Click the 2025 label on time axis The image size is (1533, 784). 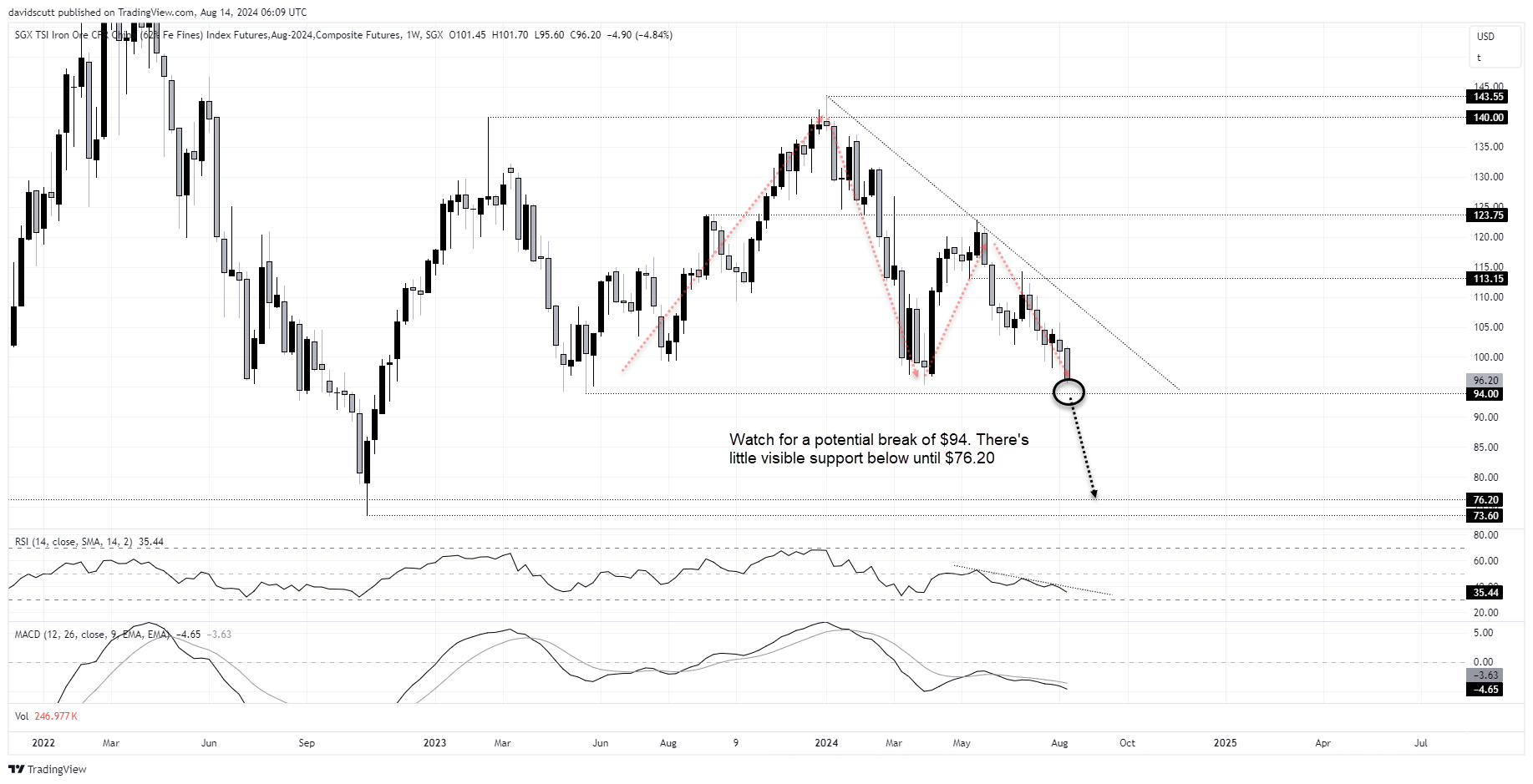1225,743
